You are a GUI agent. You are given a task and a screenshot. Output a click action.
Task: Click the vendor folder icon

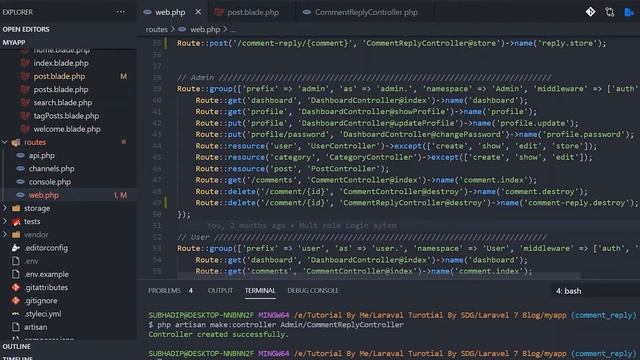point(16,235)
